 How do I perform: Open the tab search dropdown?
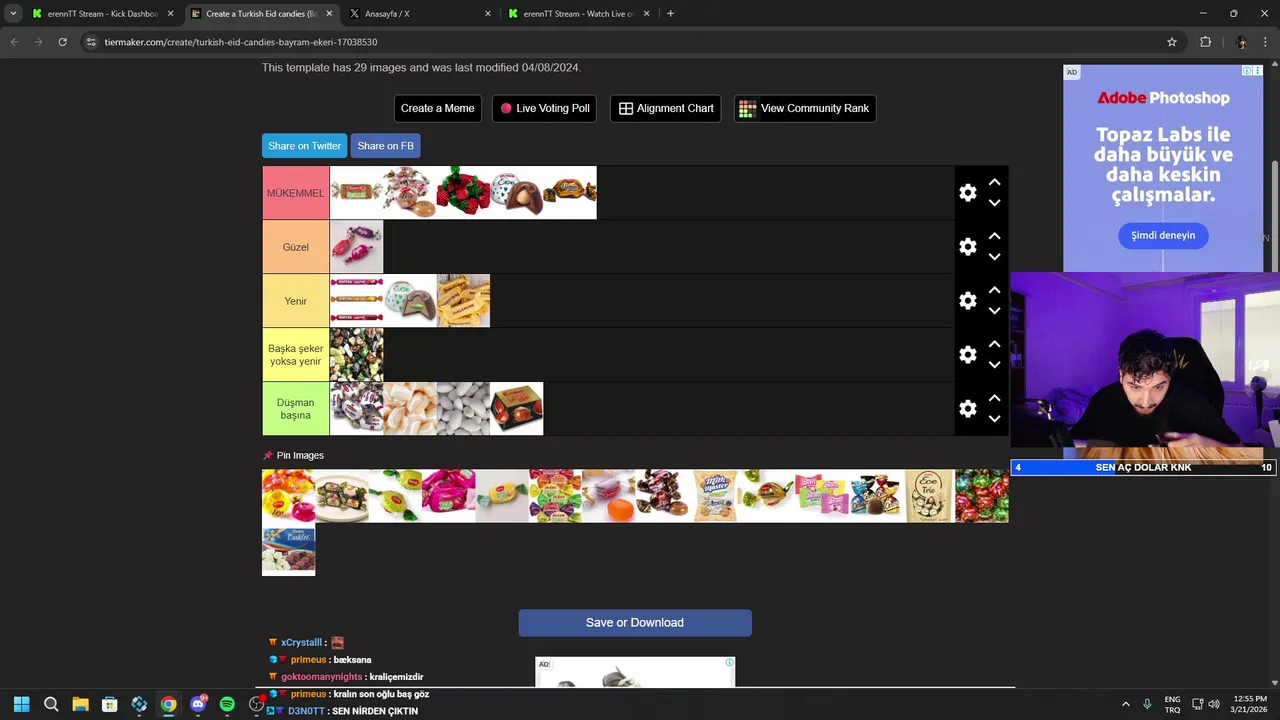(13, 14)
